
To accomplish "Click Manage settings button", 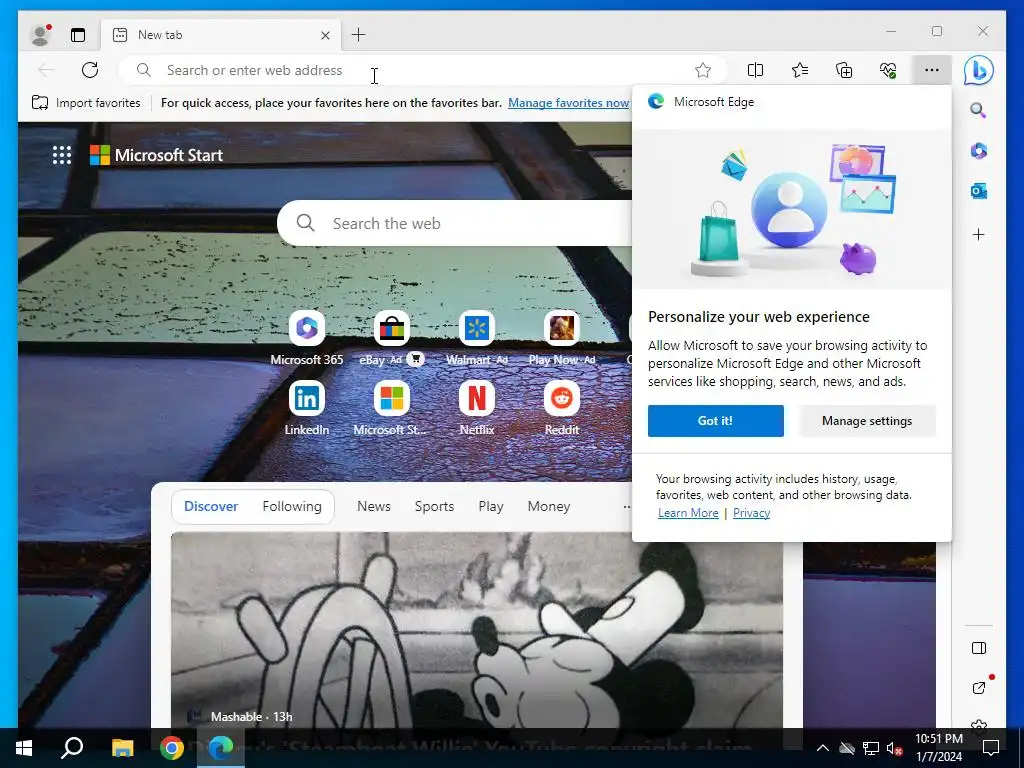I will pos(867,421).
